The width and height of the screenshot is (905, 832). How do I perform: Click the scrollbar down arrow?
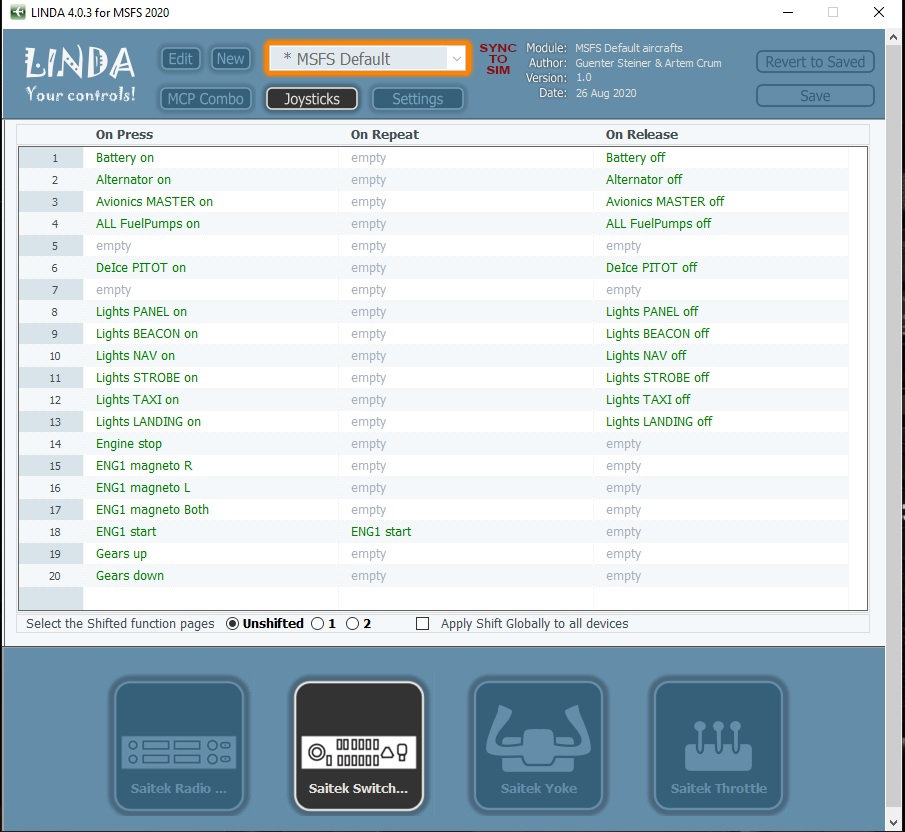pyautogui.click(x=893, y=823)
